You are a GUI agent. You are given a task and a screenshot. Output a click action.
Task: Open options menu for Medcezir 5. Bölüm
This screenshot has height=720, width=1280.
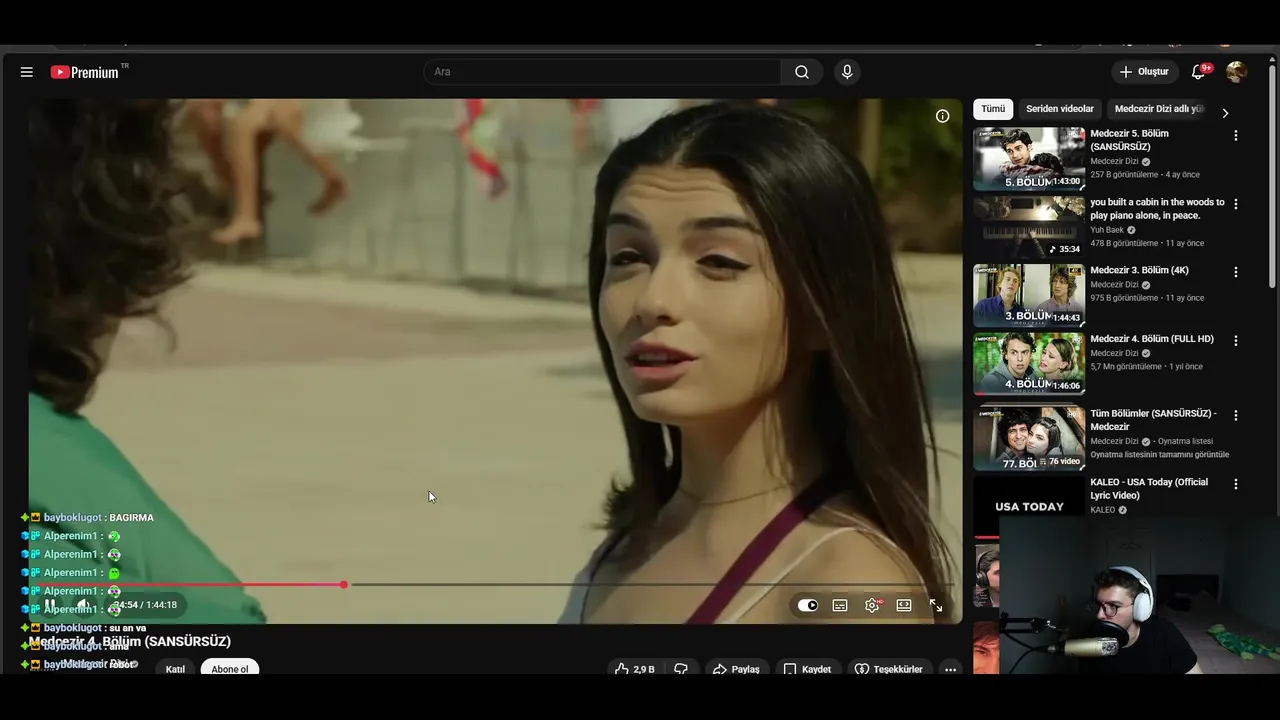coord(1236,135)
